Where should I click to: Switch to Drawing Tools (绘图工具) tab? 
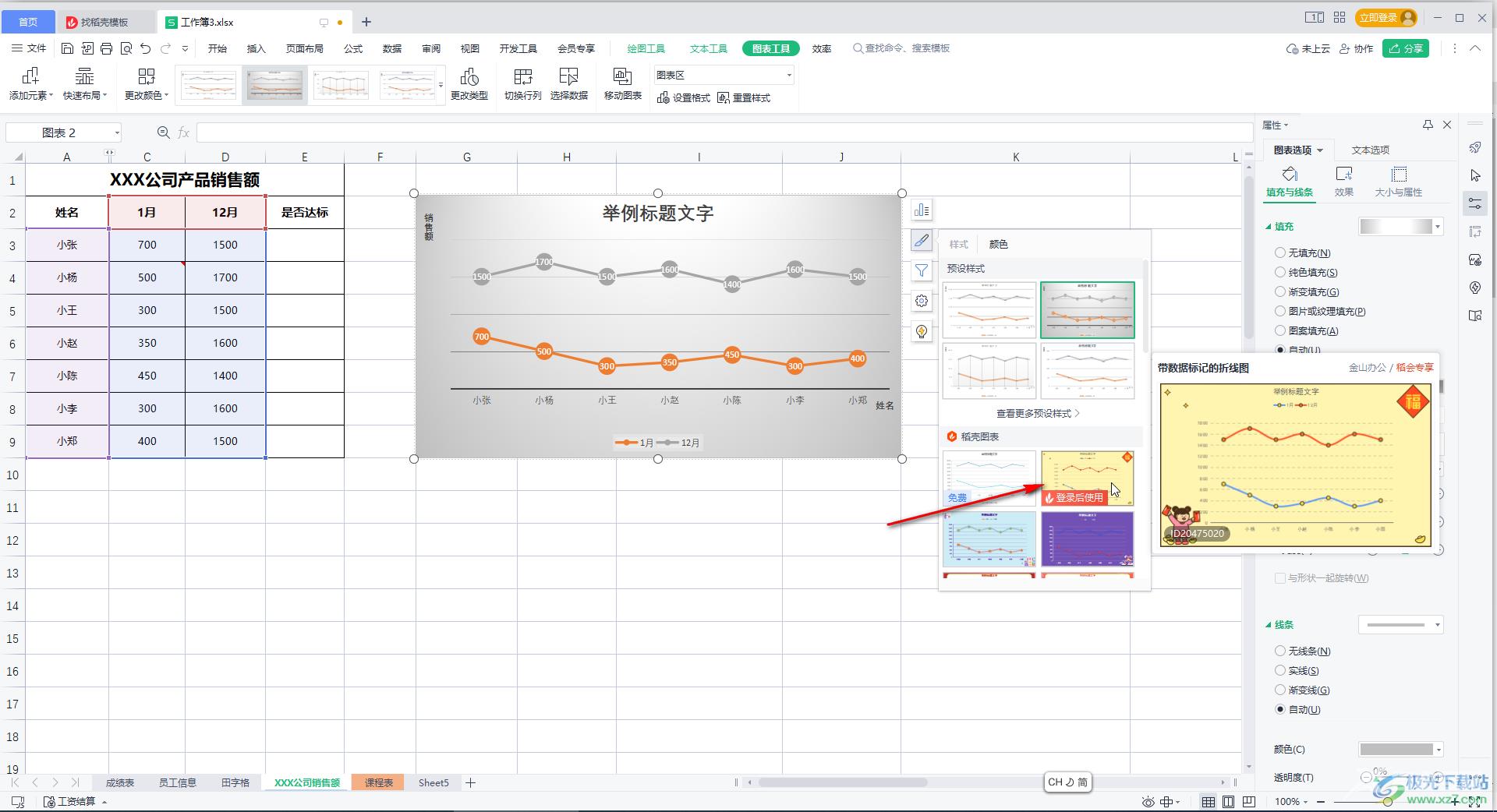pyautogui.click(x=646, y=48)
